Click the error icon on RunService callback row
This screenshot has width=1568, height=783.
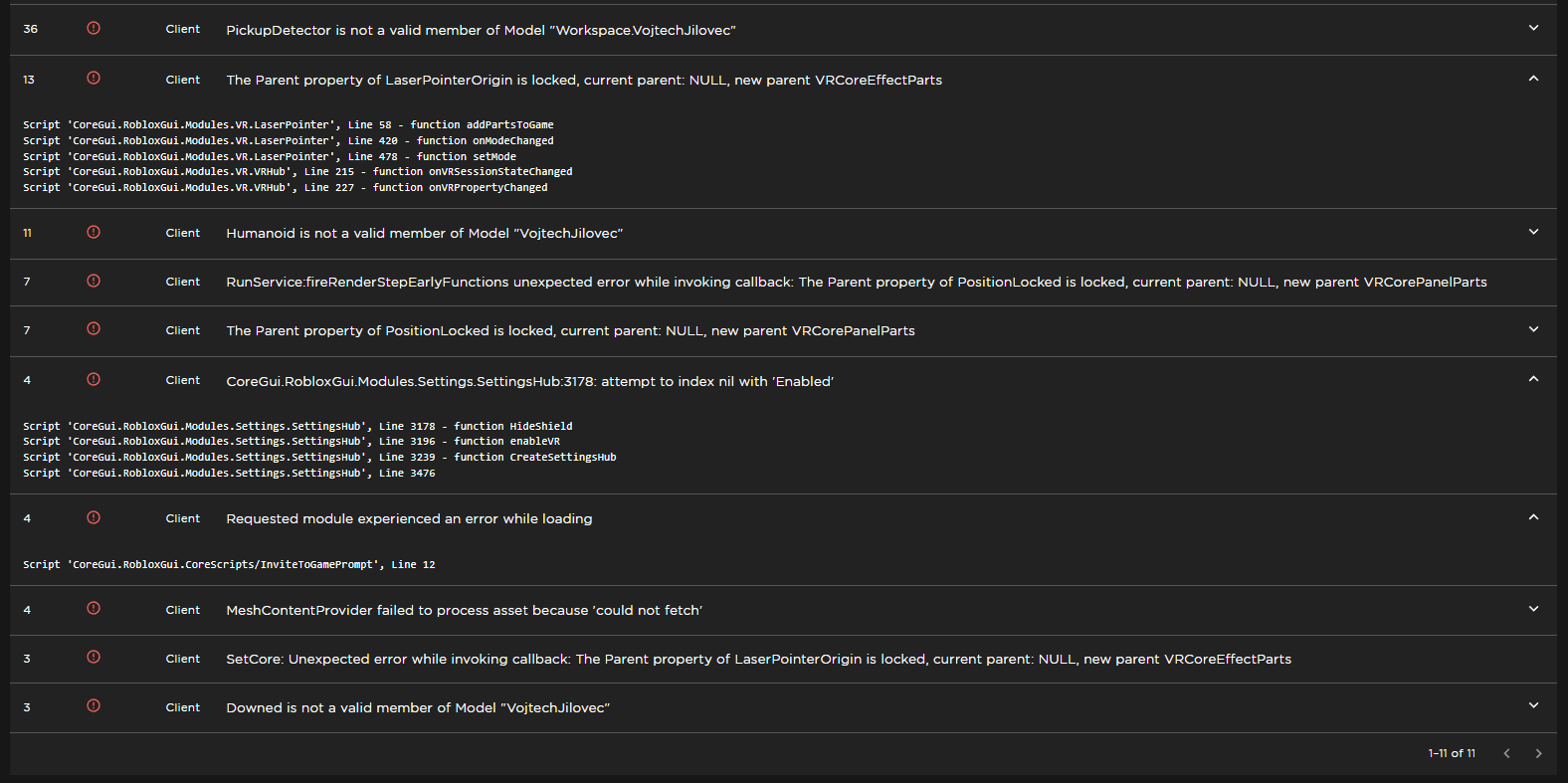(x=93, y=282)
